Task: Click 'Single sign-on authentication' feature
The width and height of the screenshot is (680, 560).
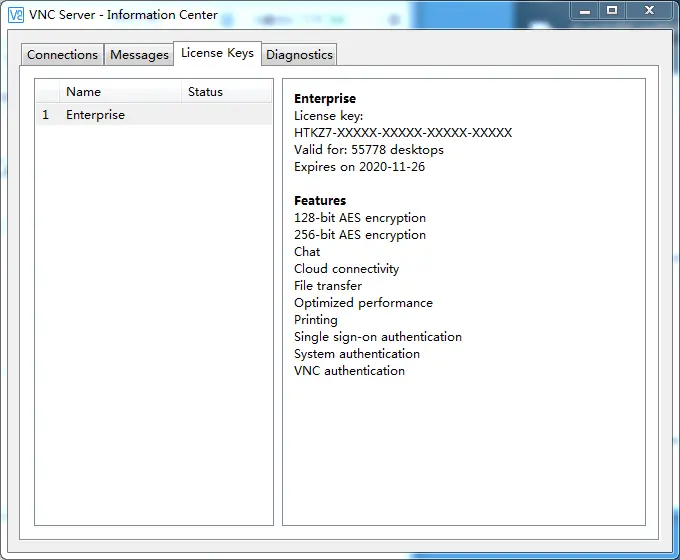Action: 378,337
